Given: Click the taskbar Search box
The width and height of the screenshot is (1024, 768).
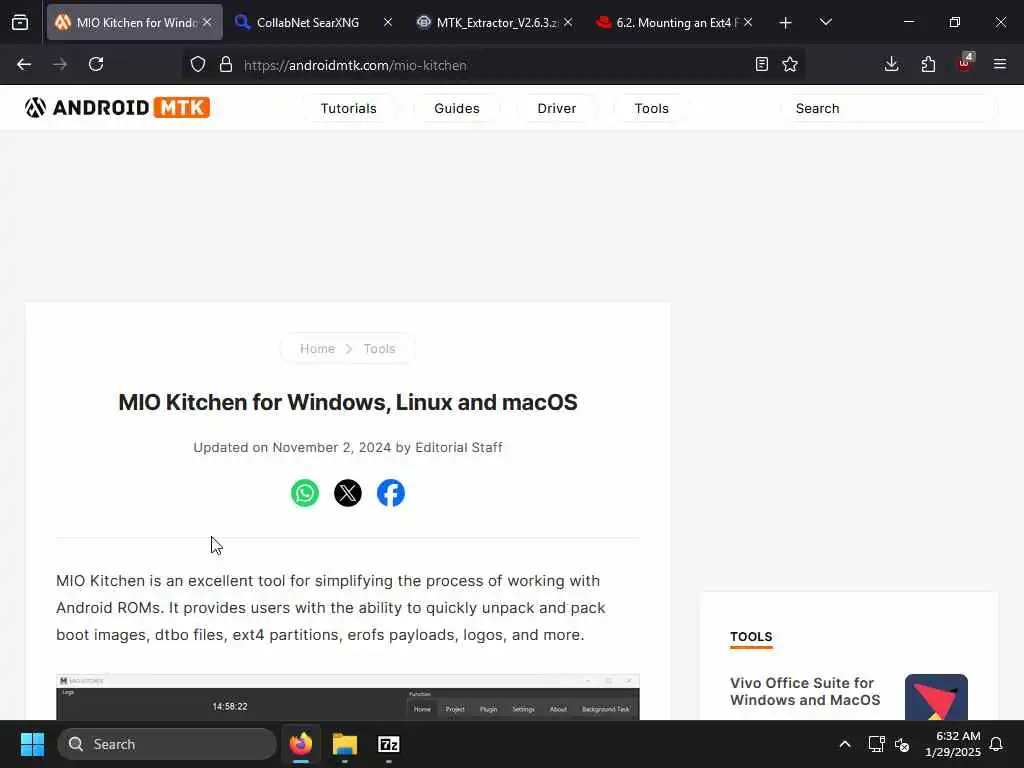Looking at the screenshot, I should [x=167, y=744].
